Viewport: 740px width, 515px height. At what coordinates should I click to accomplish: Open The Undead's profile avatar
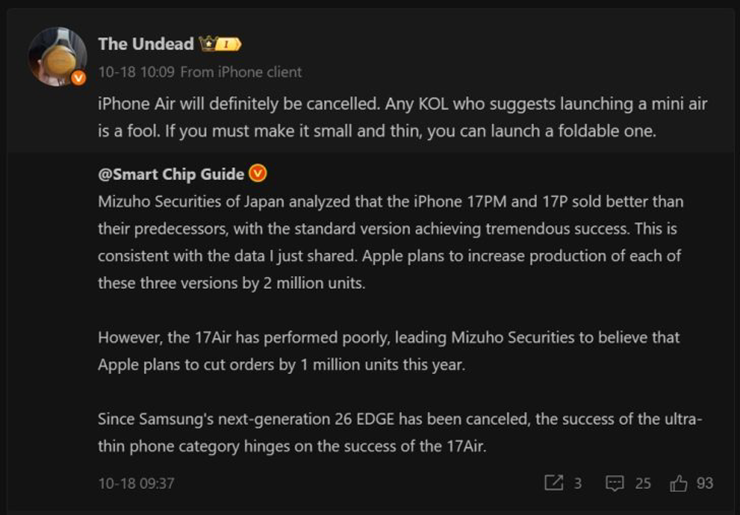tap(58, 56)
